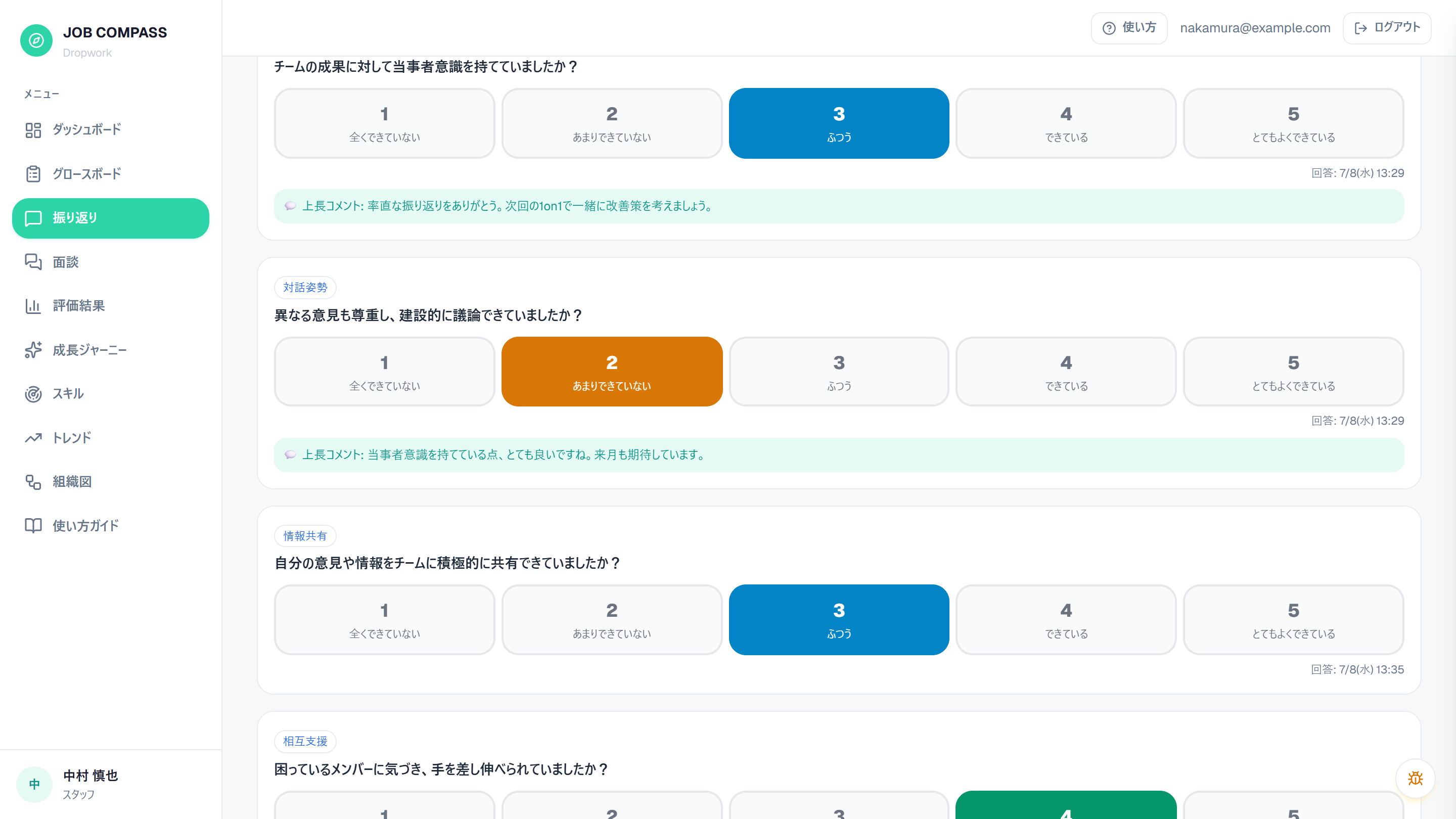Click the 成長ジャーニー sparkles icon
1456x819 pixels.
(33, 350)
